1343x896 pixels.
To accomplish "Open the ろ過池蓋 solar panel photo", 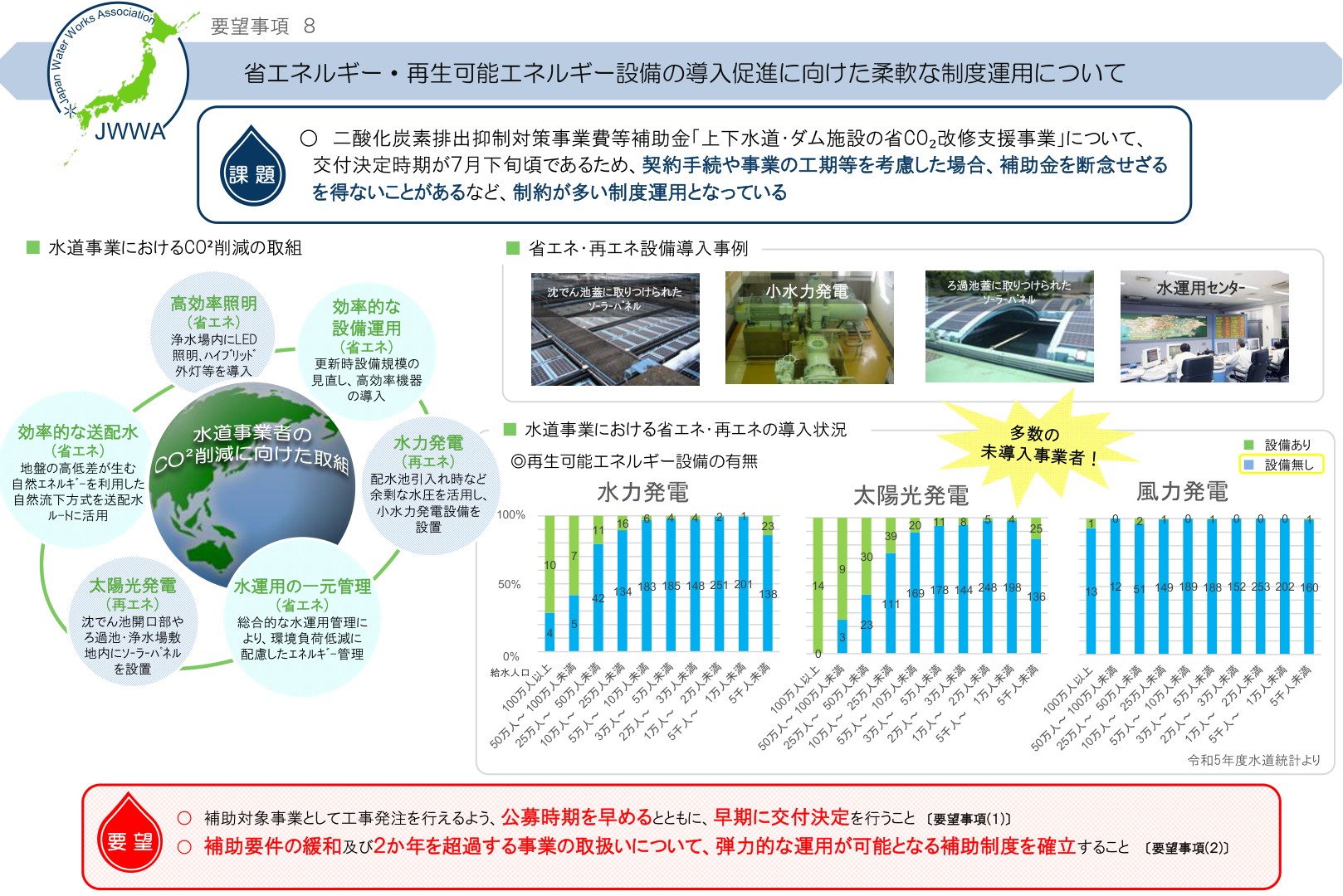I will (1008, 326).
